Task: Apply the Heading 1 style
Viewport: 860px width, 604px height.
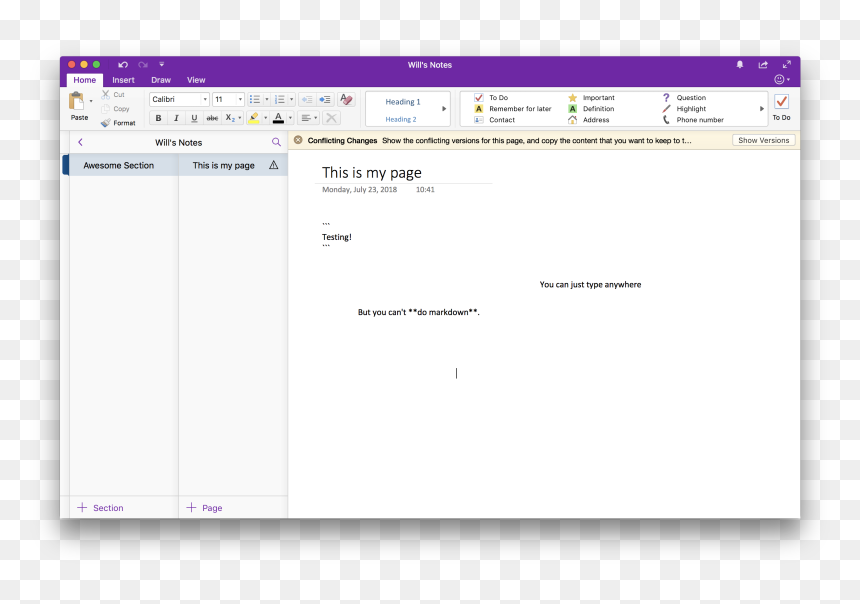Action: (403, 102)
